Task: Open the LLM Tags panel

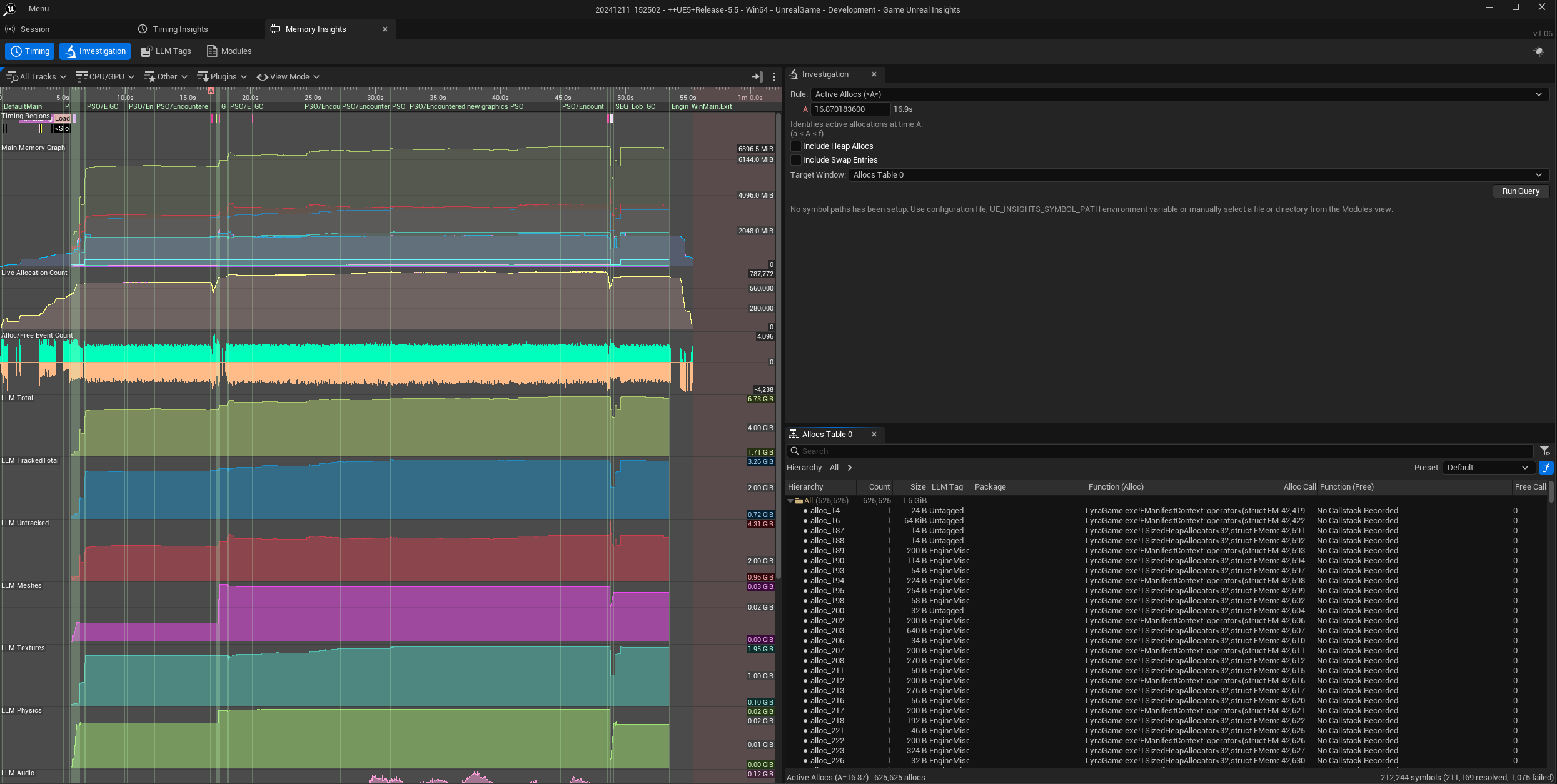Action: tap(166, 51)
